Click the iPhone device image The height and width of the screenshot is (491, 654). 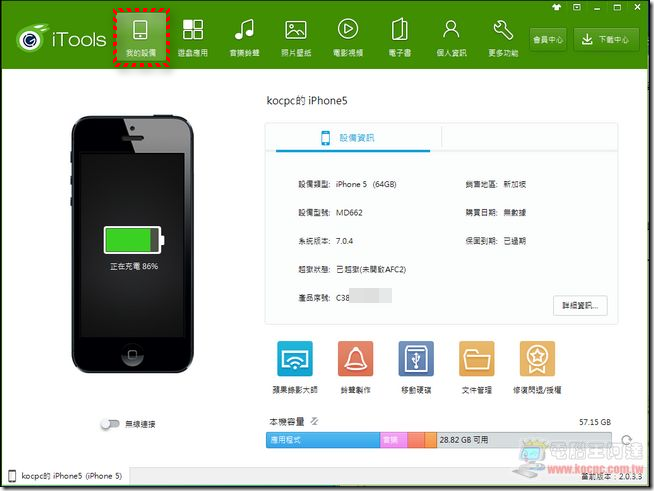[132, 244]
